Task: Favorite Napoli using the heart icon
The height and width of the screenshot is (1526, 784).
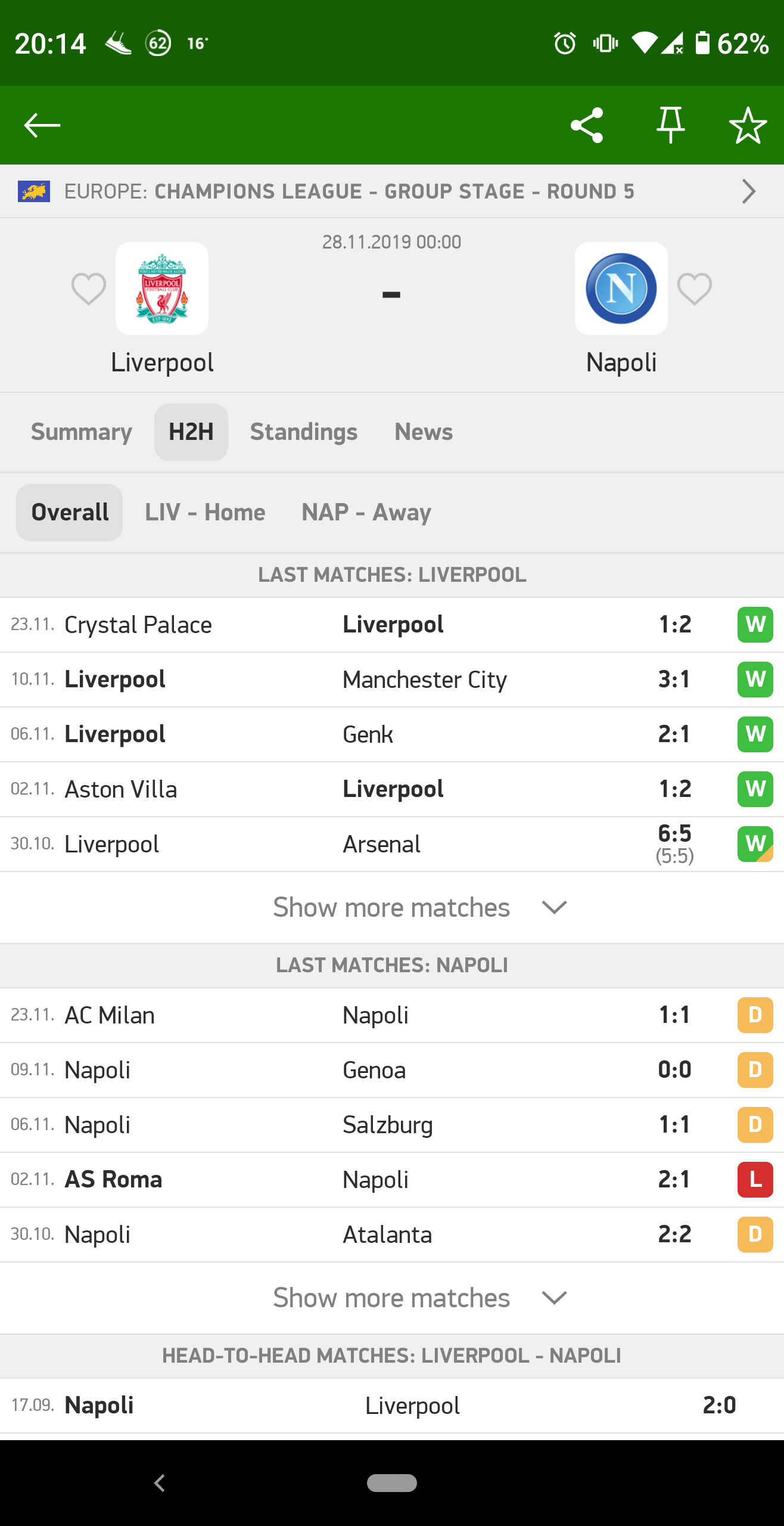Action: 695,289
